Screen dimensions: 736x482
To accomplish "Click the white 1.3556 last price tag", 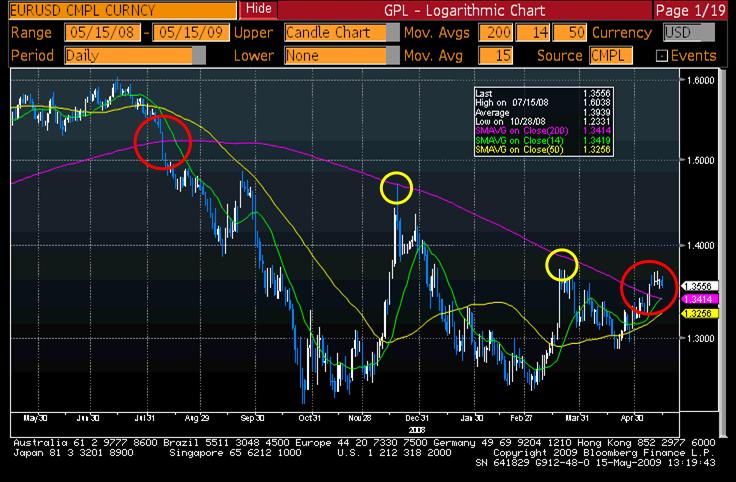I will click(696, 285).
